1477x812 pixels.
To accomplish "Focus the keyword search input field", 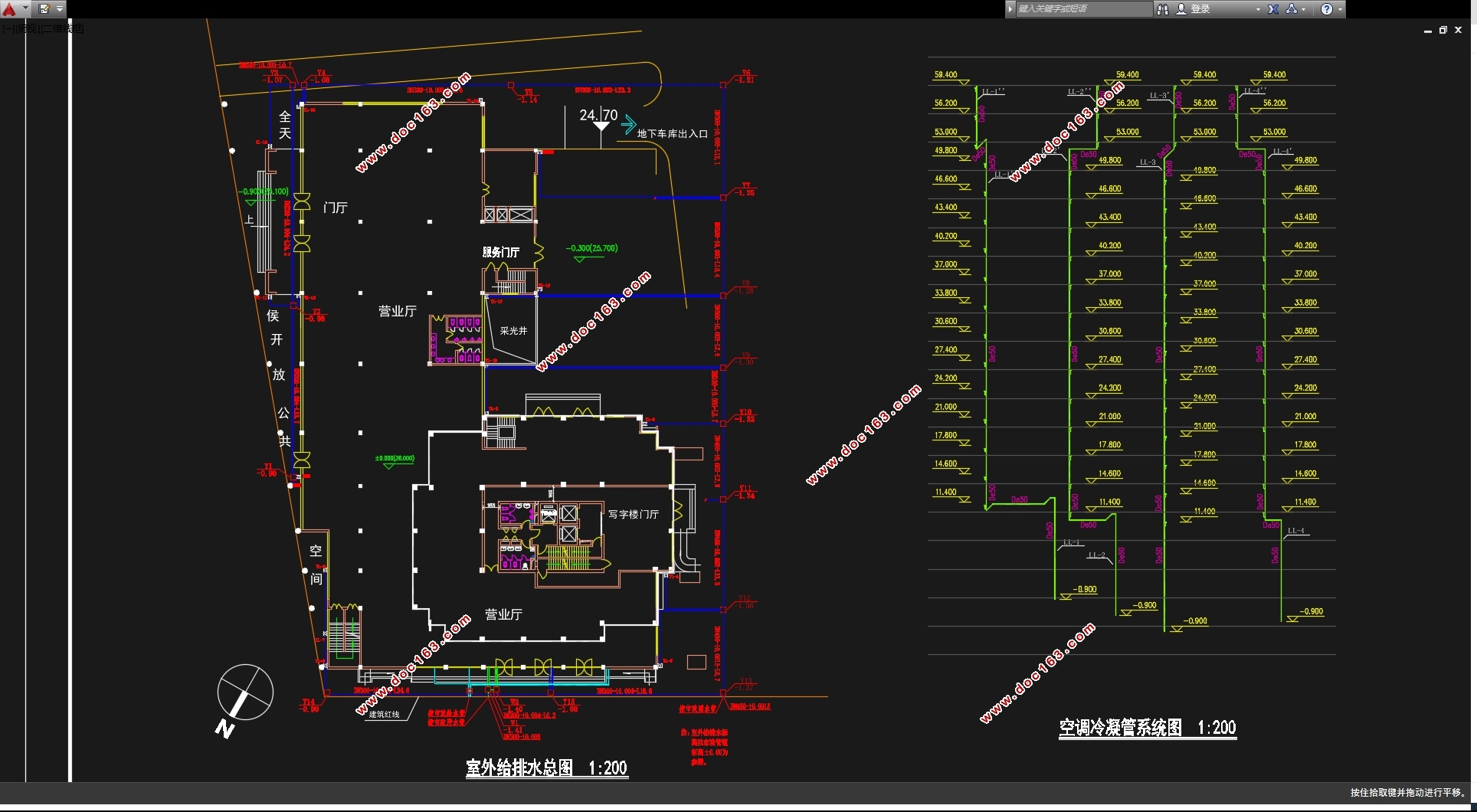I will pos(1083,9).
